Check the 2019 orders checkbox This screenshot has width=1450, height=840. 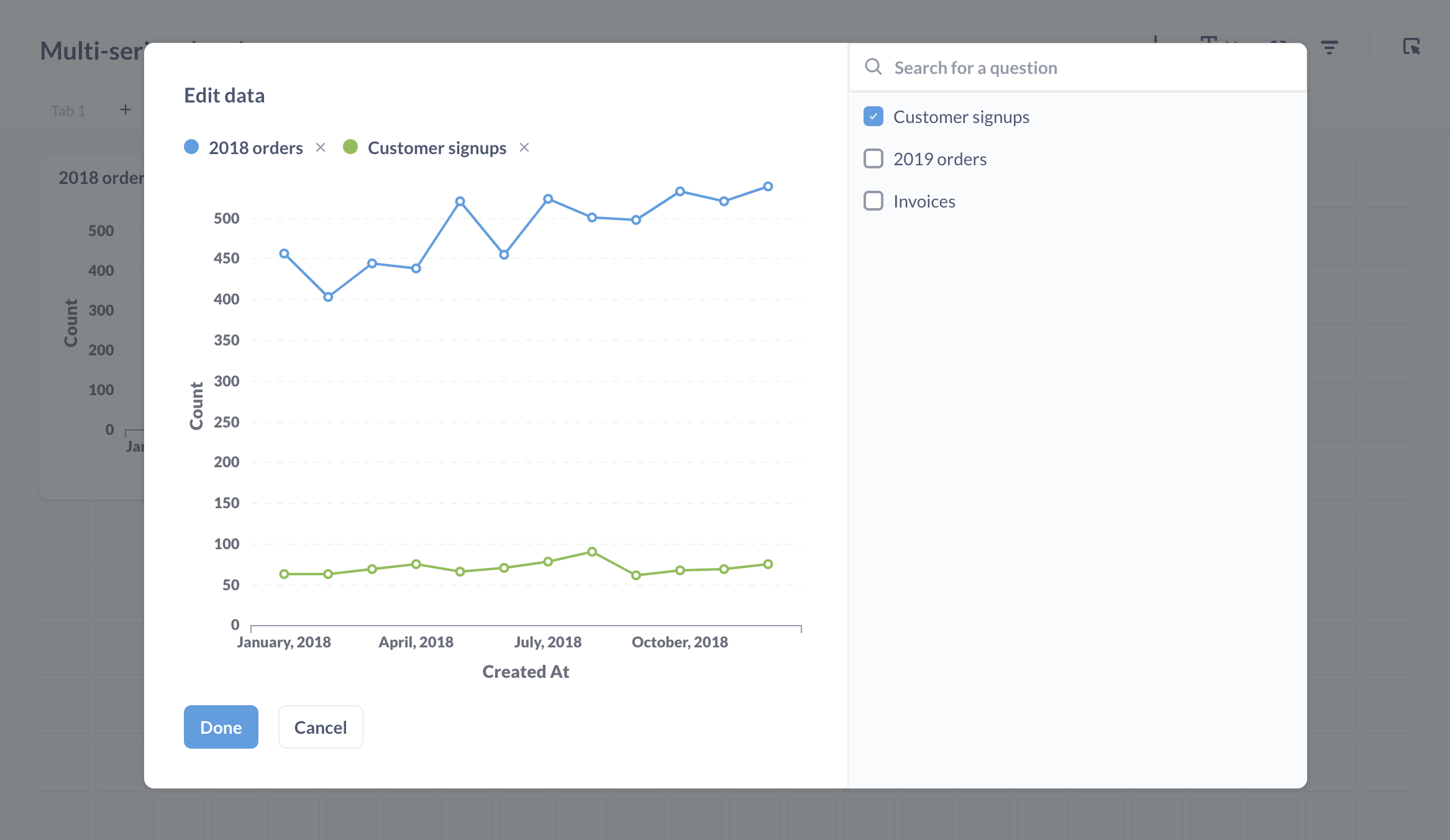873,159
